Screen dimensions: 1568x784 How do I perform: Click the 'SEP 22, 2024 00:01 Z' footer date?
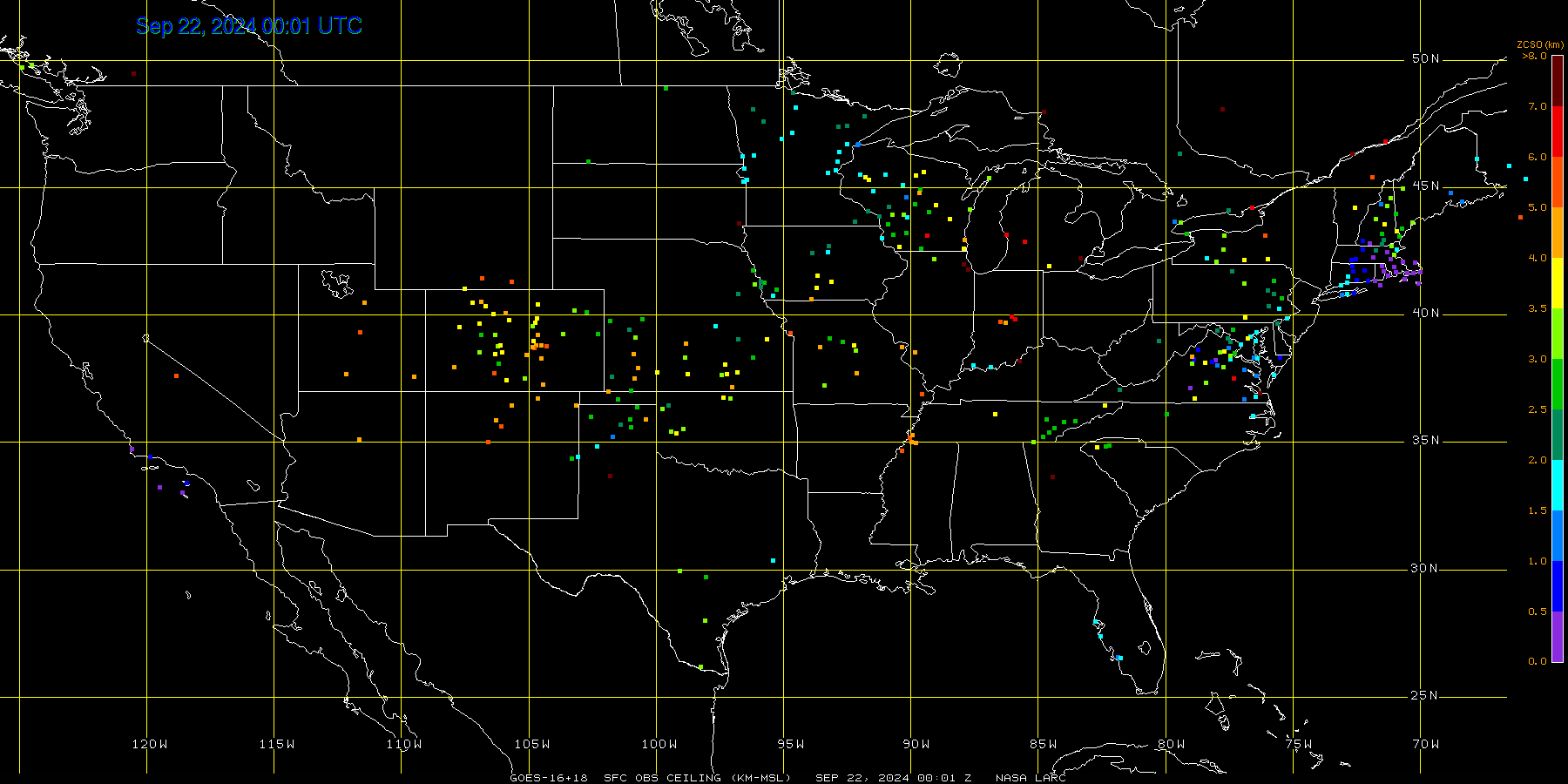tap(893, 778)
